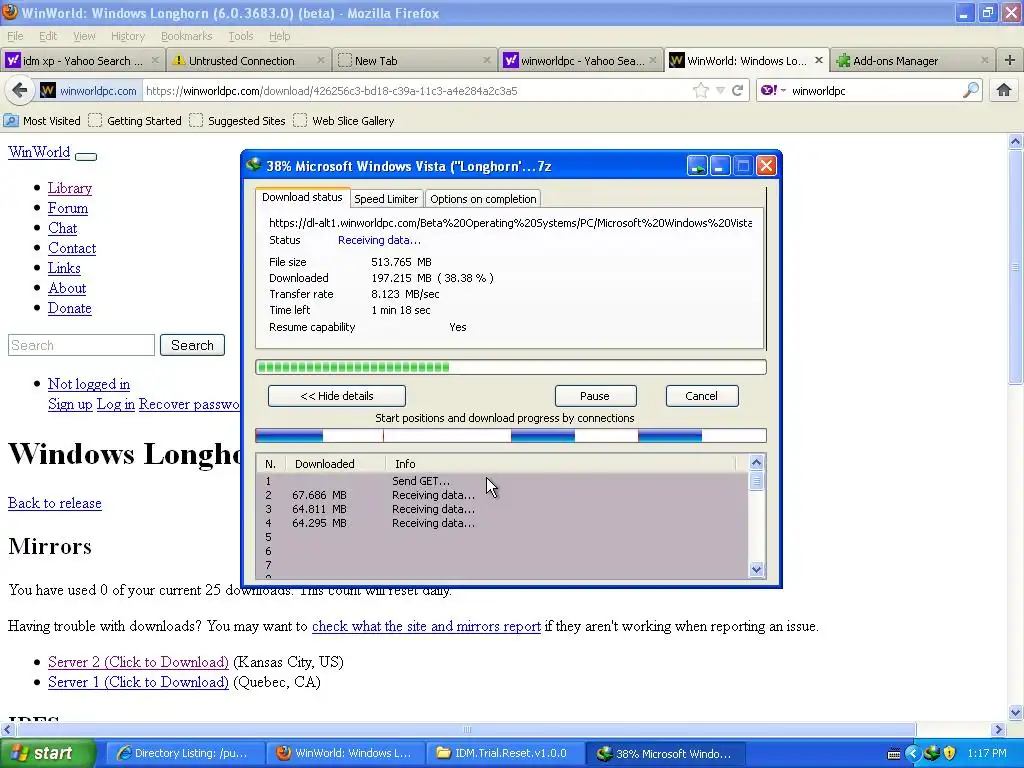
Task: Click the winworldpc.com site identity button
Action: point(89,90)
